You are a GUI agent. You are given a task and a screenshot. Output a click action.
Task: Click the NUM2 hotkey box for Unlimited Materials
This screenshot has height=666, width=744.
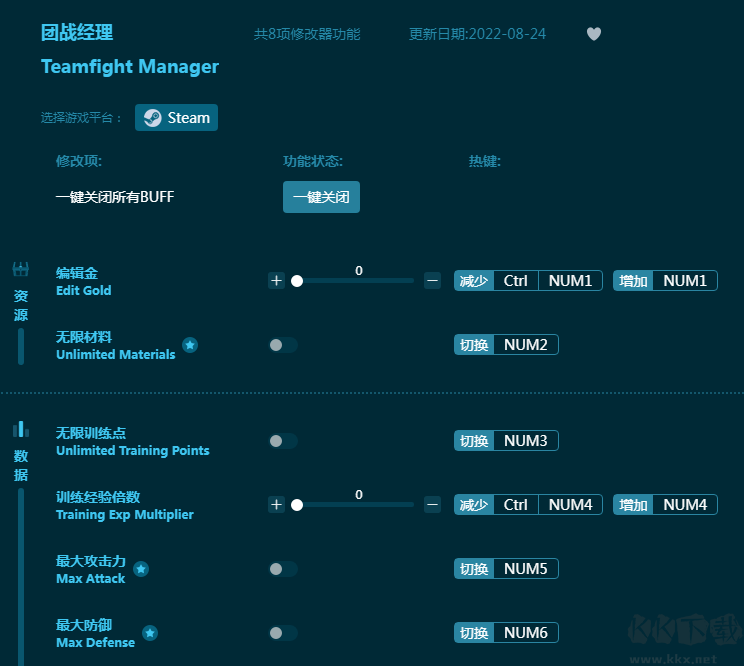525,345
